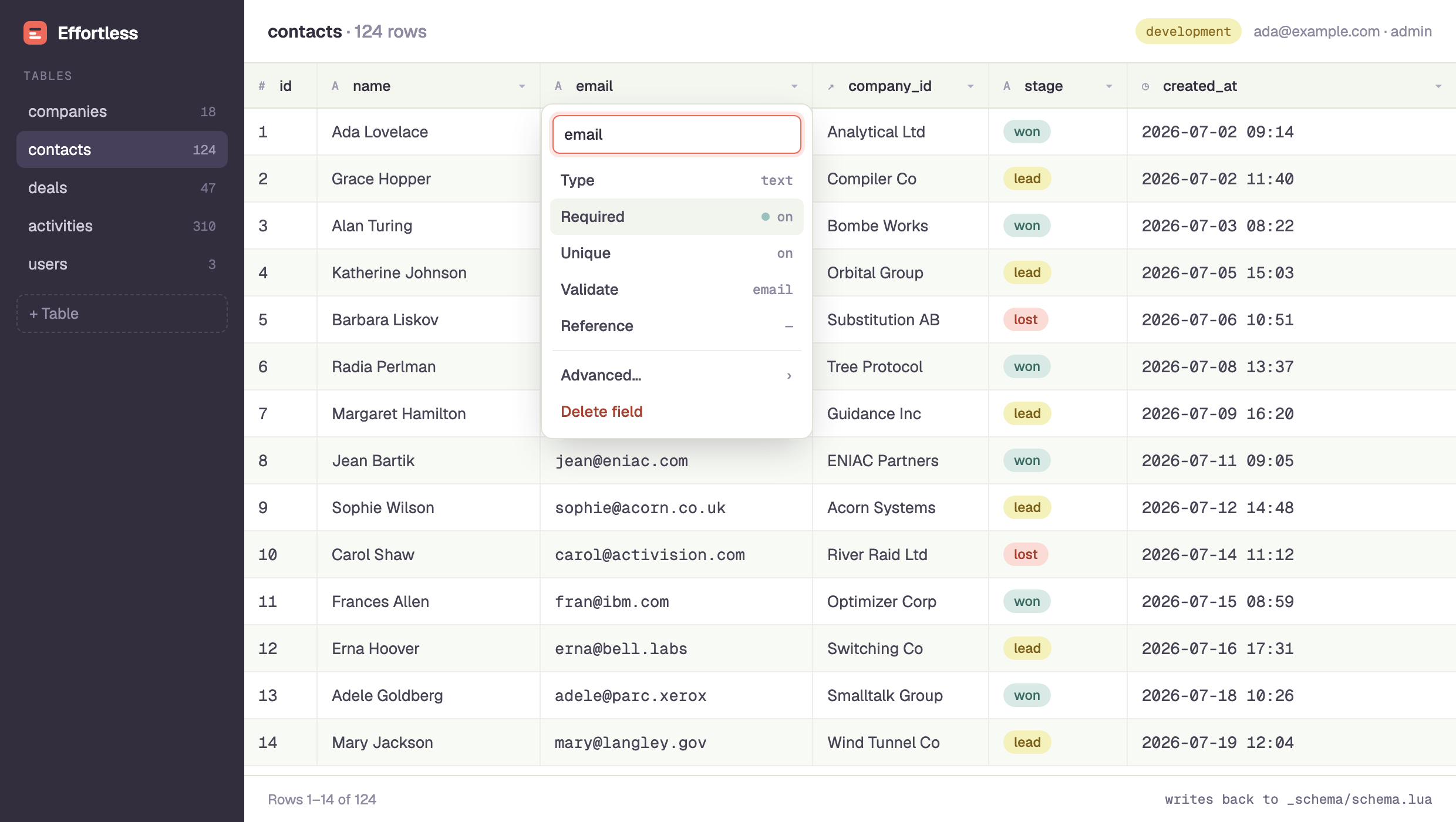
Task: Select the created_at cell 2026-07-05 15:03
Action: pos(1292,273)
